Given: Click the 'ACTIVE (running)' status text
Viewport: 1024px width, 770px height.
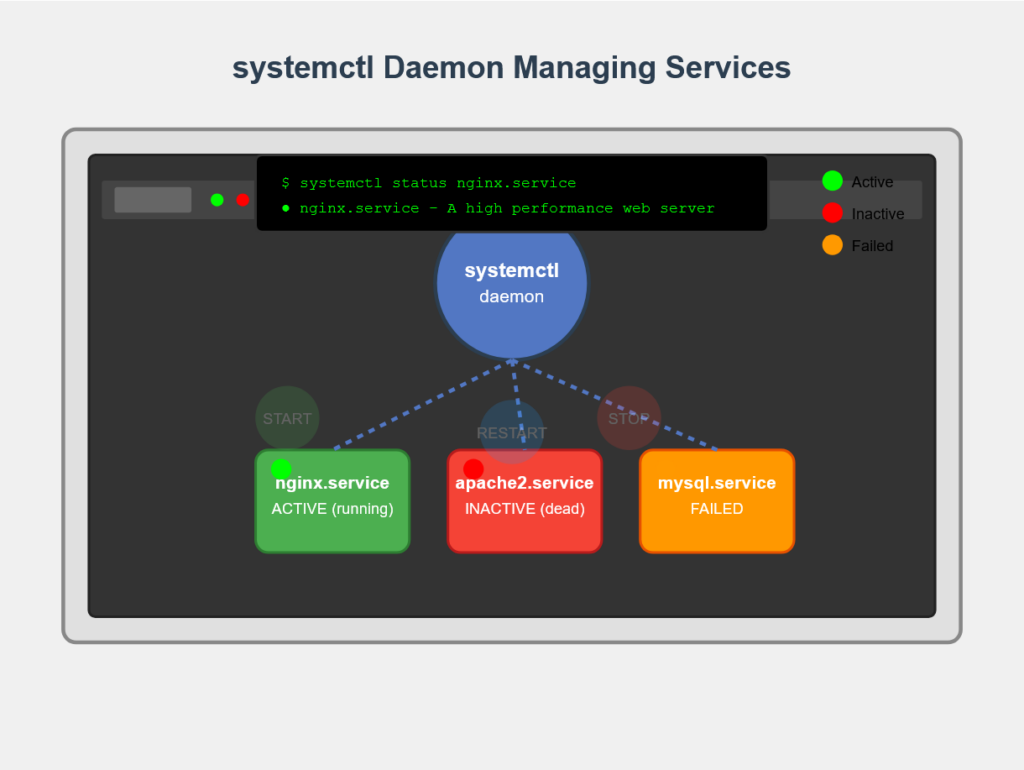Looking at the screenshot, I should (332, 509).
